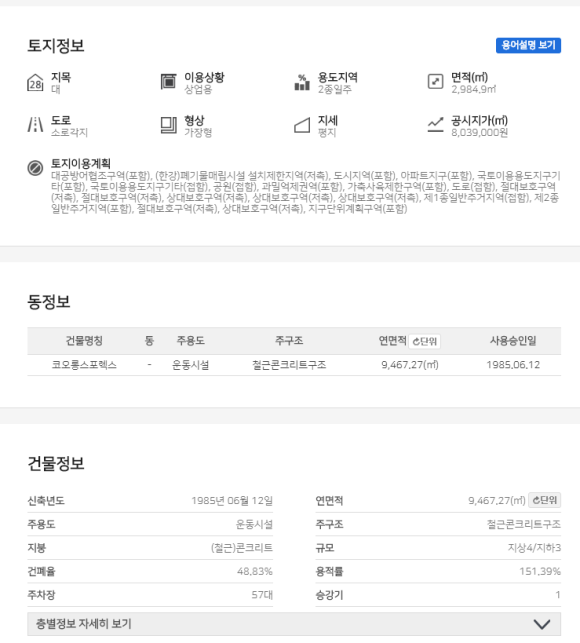Image resolution: width=580 pixels, height=643 pixels.
Task: Select the 코오롱스포렉스 building name cell
Action: (84, 365)
